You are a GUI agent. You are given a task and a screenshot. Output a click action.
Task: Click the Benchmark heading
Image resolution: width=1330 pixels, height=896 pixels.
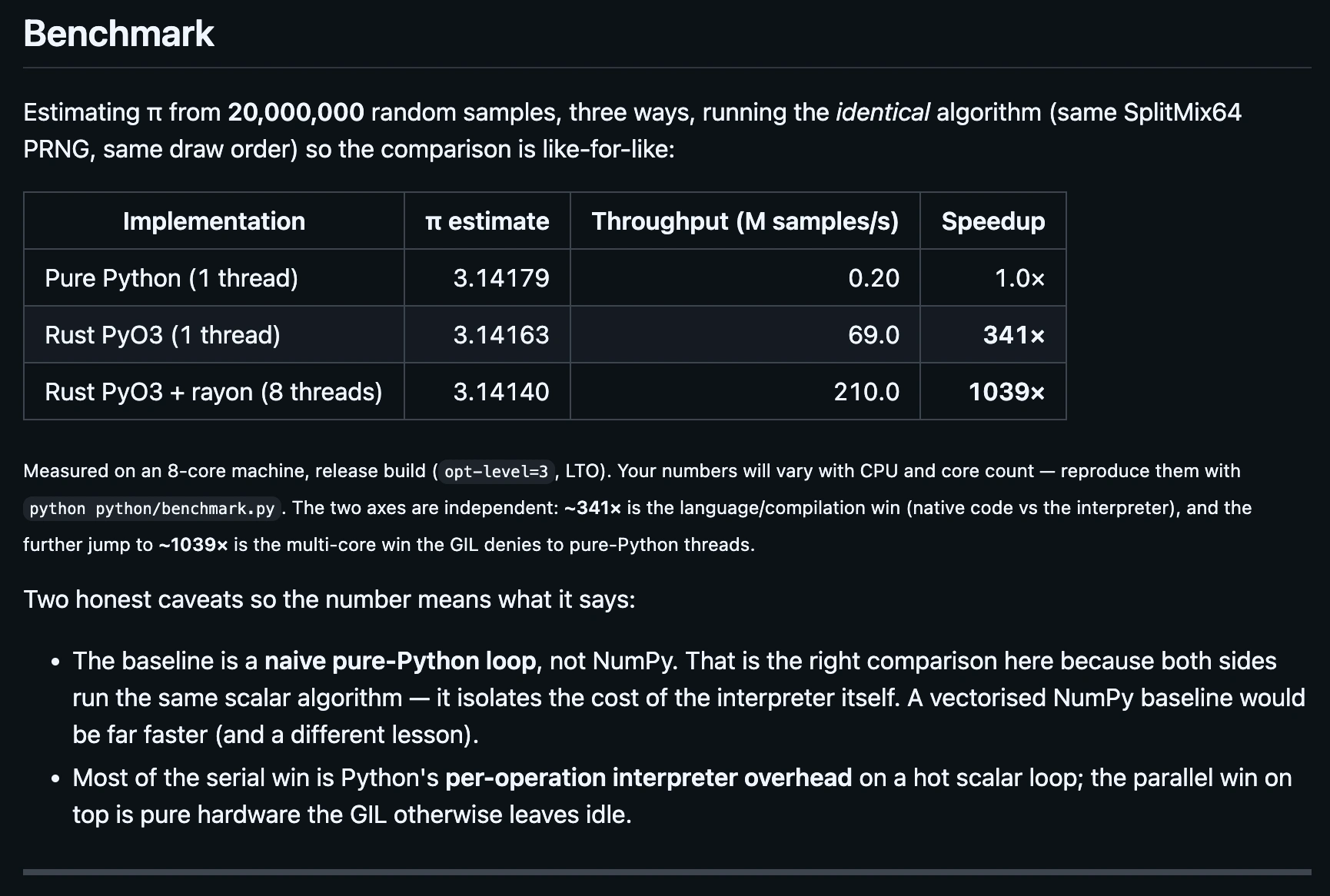click(x=118, y=34)
